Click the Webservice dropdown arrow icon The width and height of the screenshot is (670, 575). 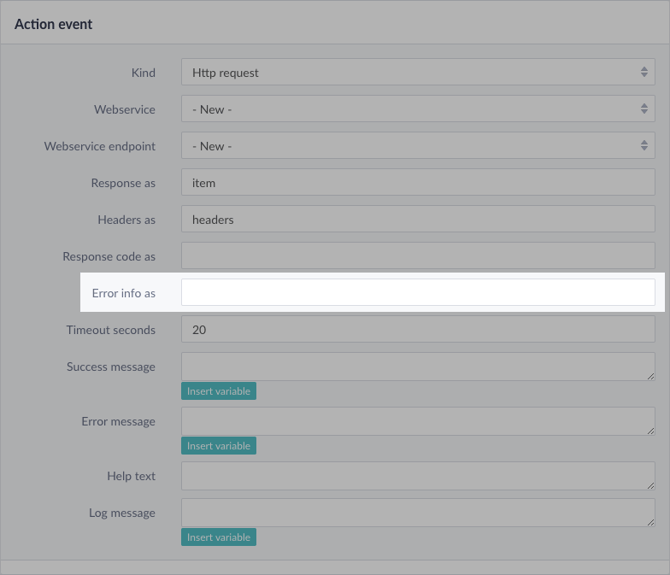click(644, 109)
